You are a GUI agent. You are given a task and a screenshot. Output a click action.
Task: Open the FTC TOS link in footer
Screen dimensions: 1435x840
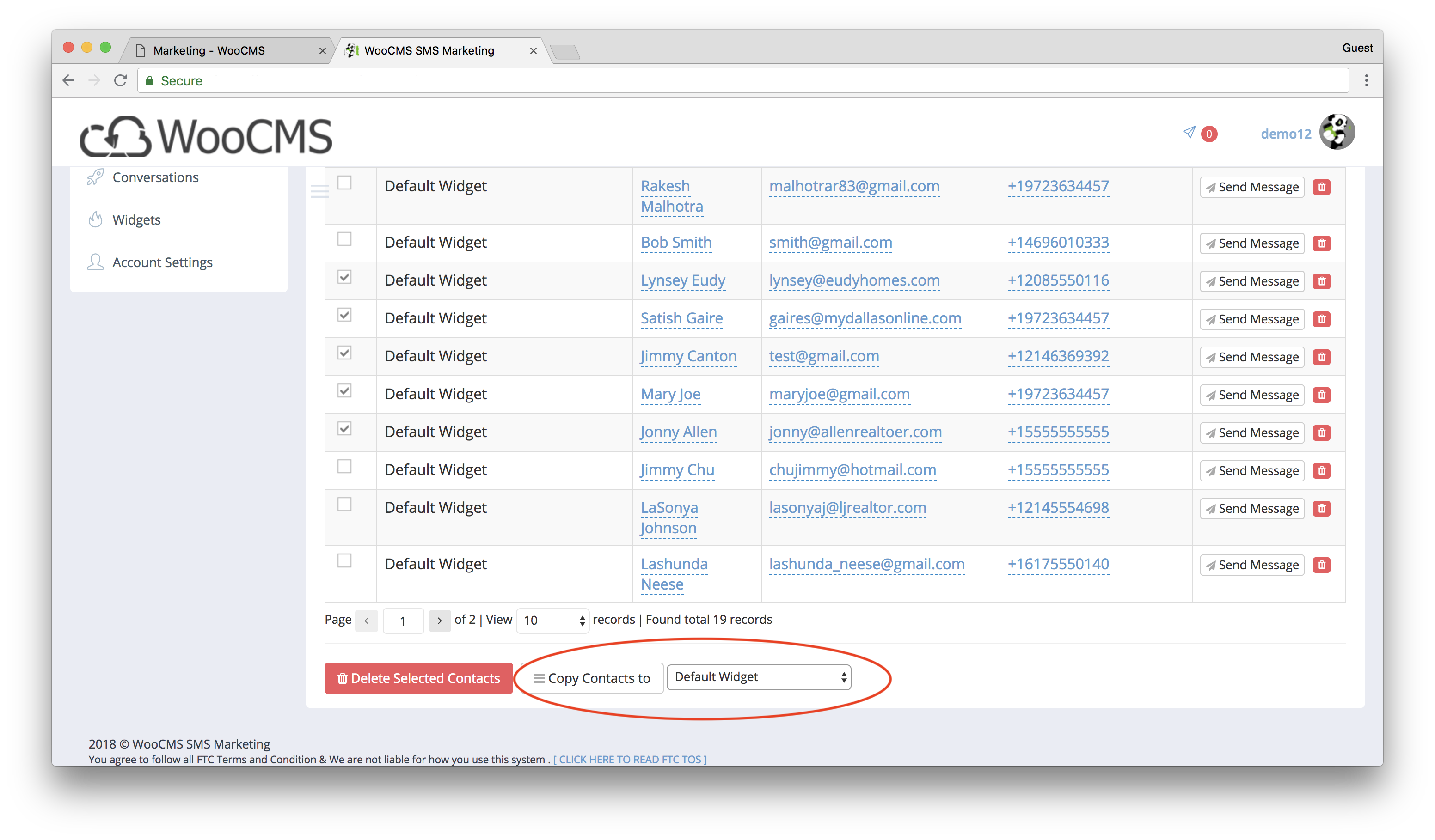[x=630, y=759]
